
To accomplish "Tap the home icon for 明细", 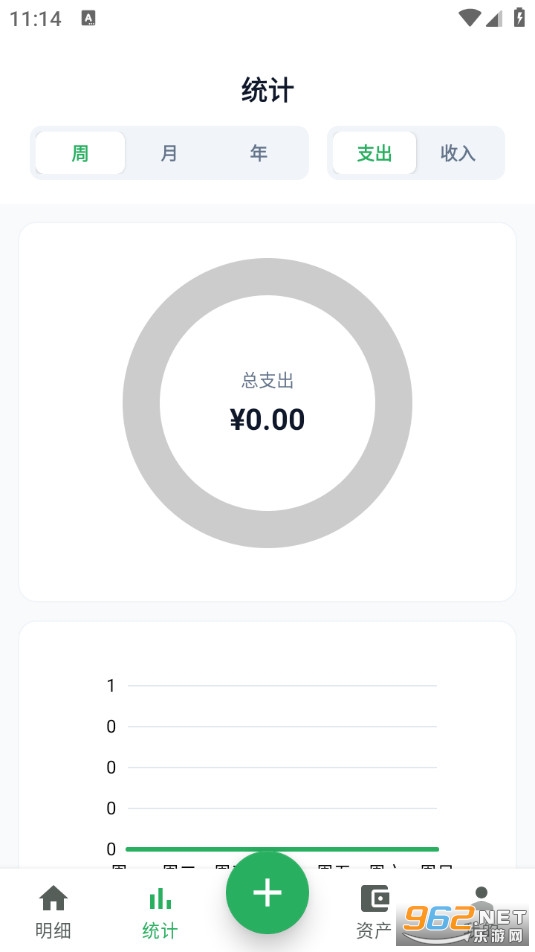I will point(53,898).
